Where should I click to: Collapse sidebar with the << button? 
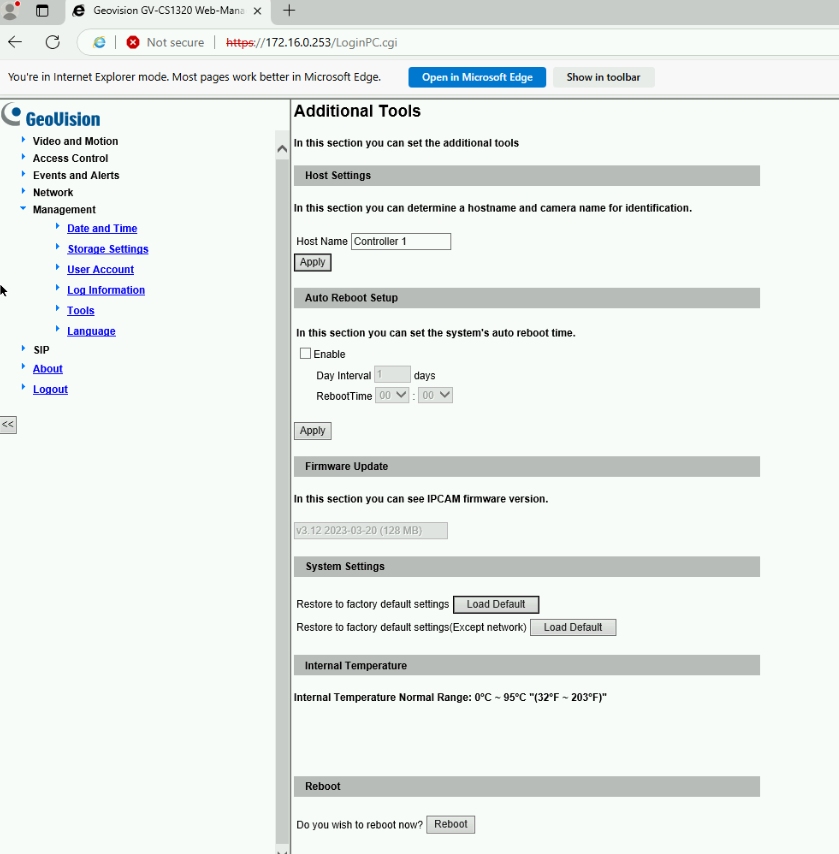[x=8, y=424]
